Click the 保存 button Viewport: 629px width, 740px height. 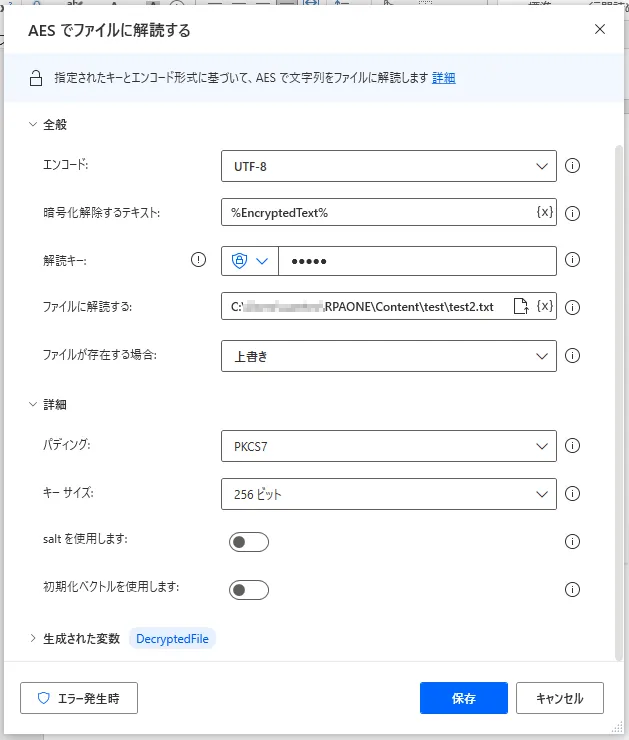click(x=464, y=698)
